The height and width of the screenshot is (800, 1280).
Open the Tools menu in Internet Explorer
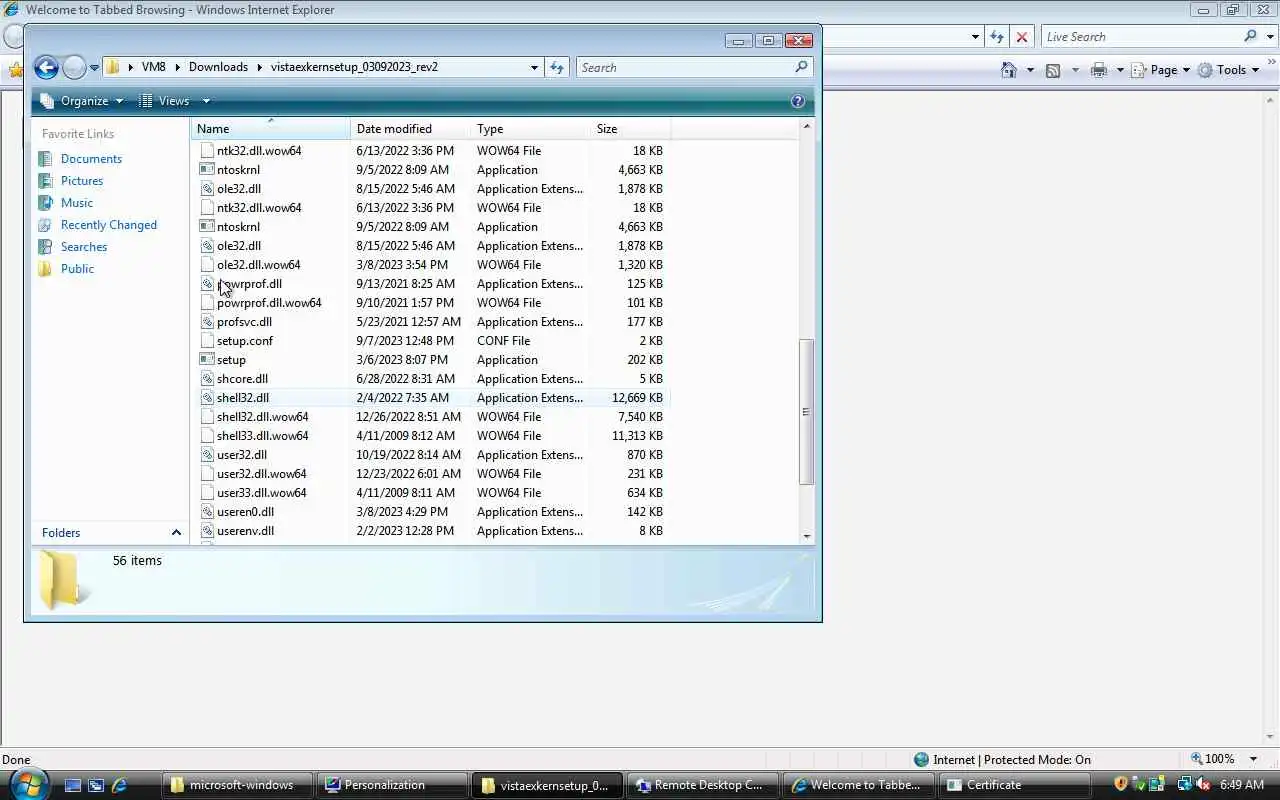tap(1228, 70)
